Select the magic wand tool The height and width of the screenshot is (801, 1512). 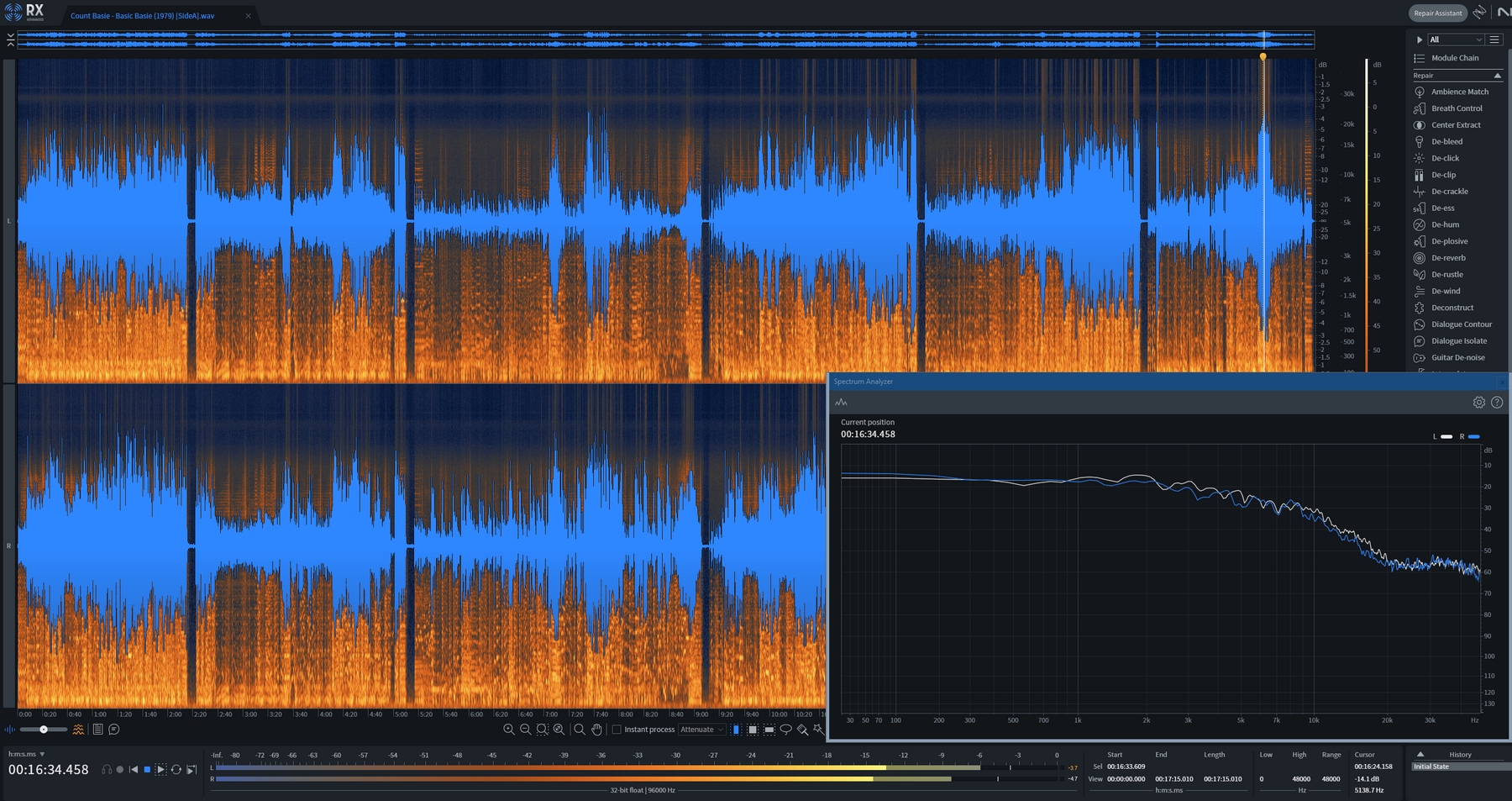click(818, 730)
